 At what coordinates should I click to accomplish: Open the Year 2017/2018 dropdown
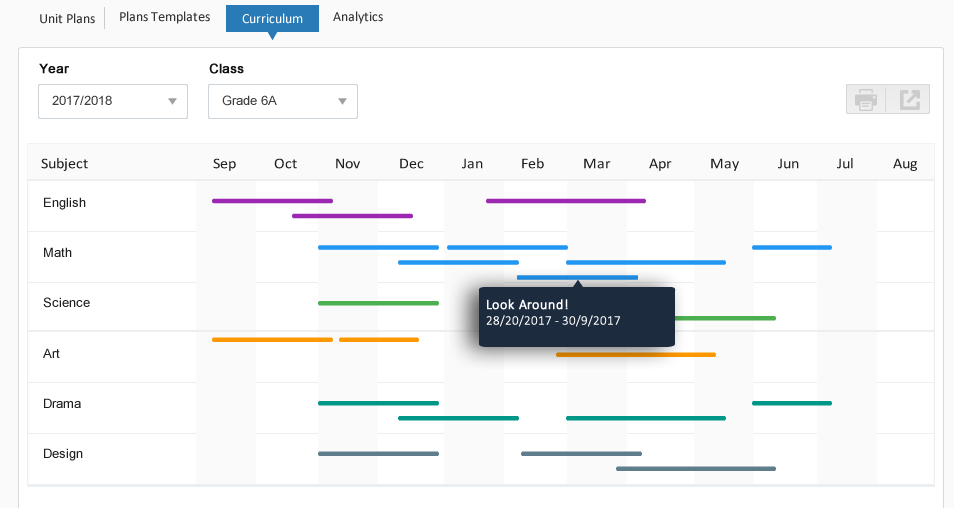(x=113, y=101)
